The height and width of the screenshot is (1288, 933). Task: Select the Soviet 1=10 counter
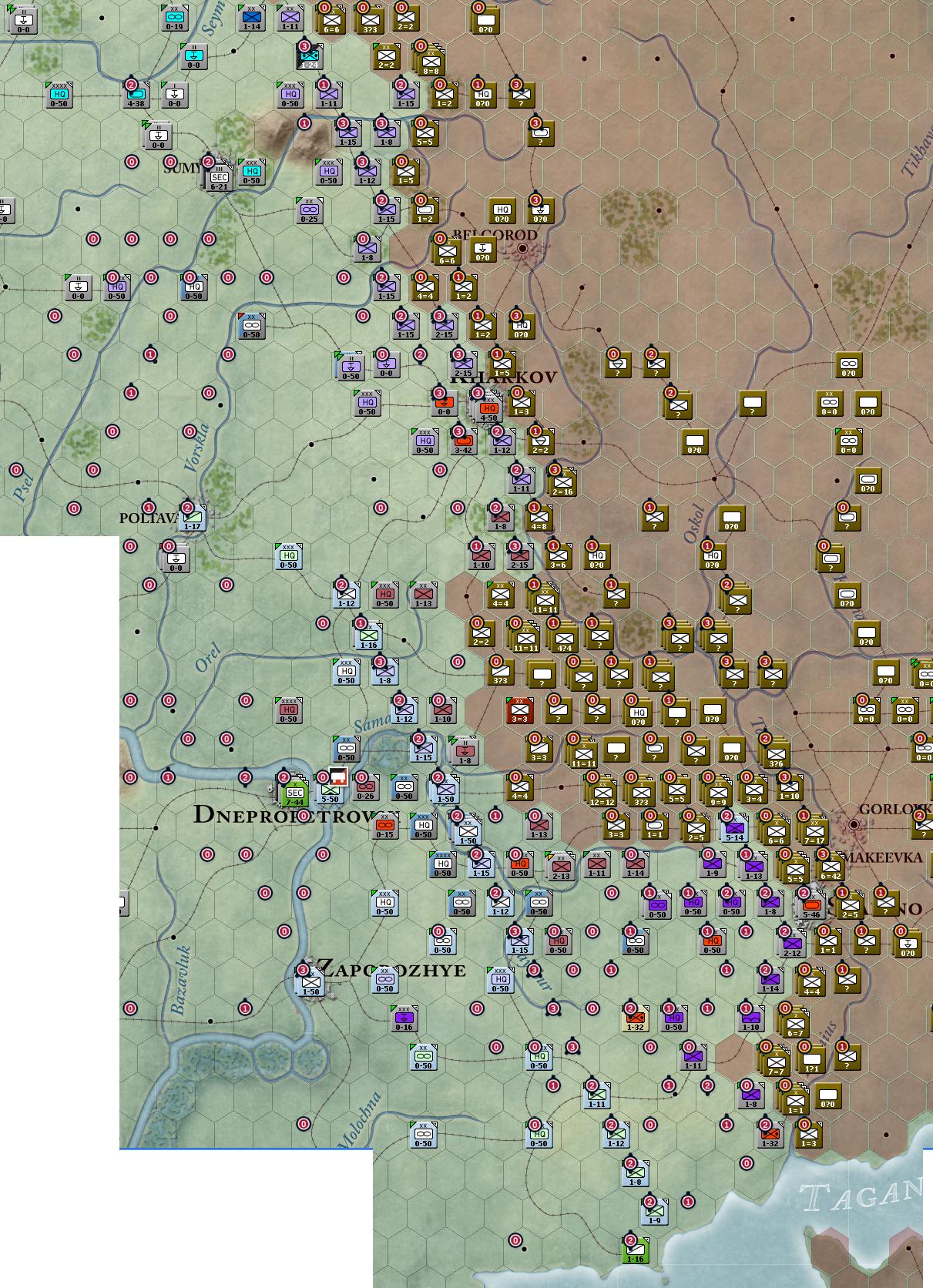tap(789, 788)
